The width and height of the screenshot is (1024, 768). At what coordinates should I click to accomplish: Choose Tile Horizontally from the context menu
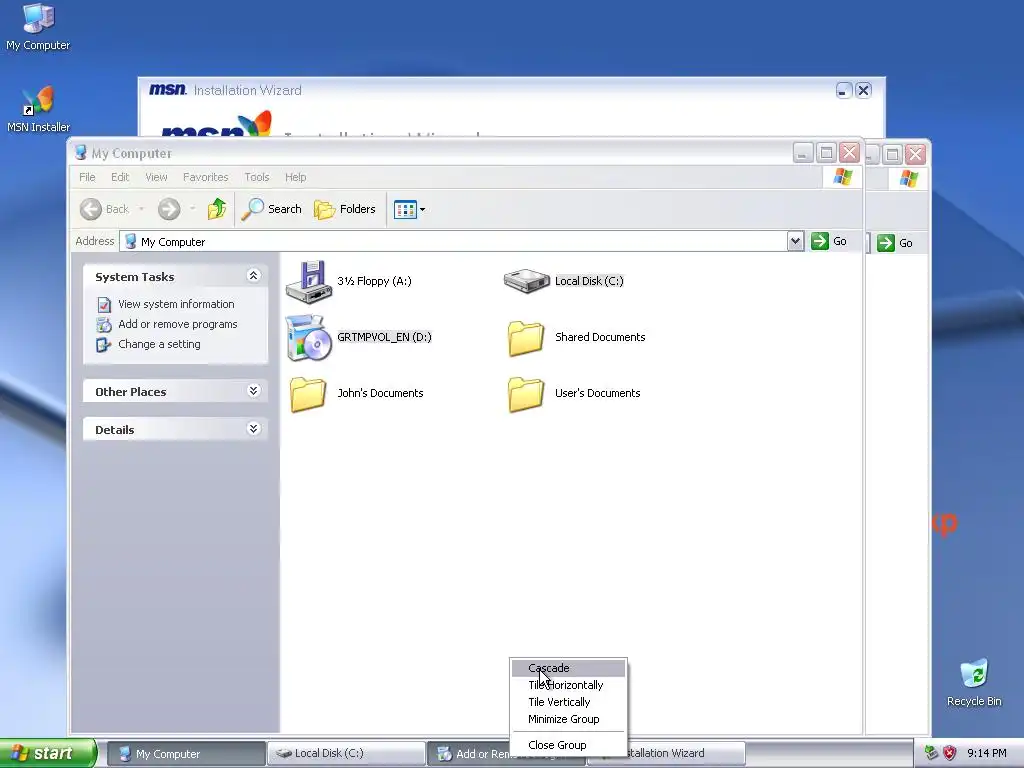coord(568,685)
